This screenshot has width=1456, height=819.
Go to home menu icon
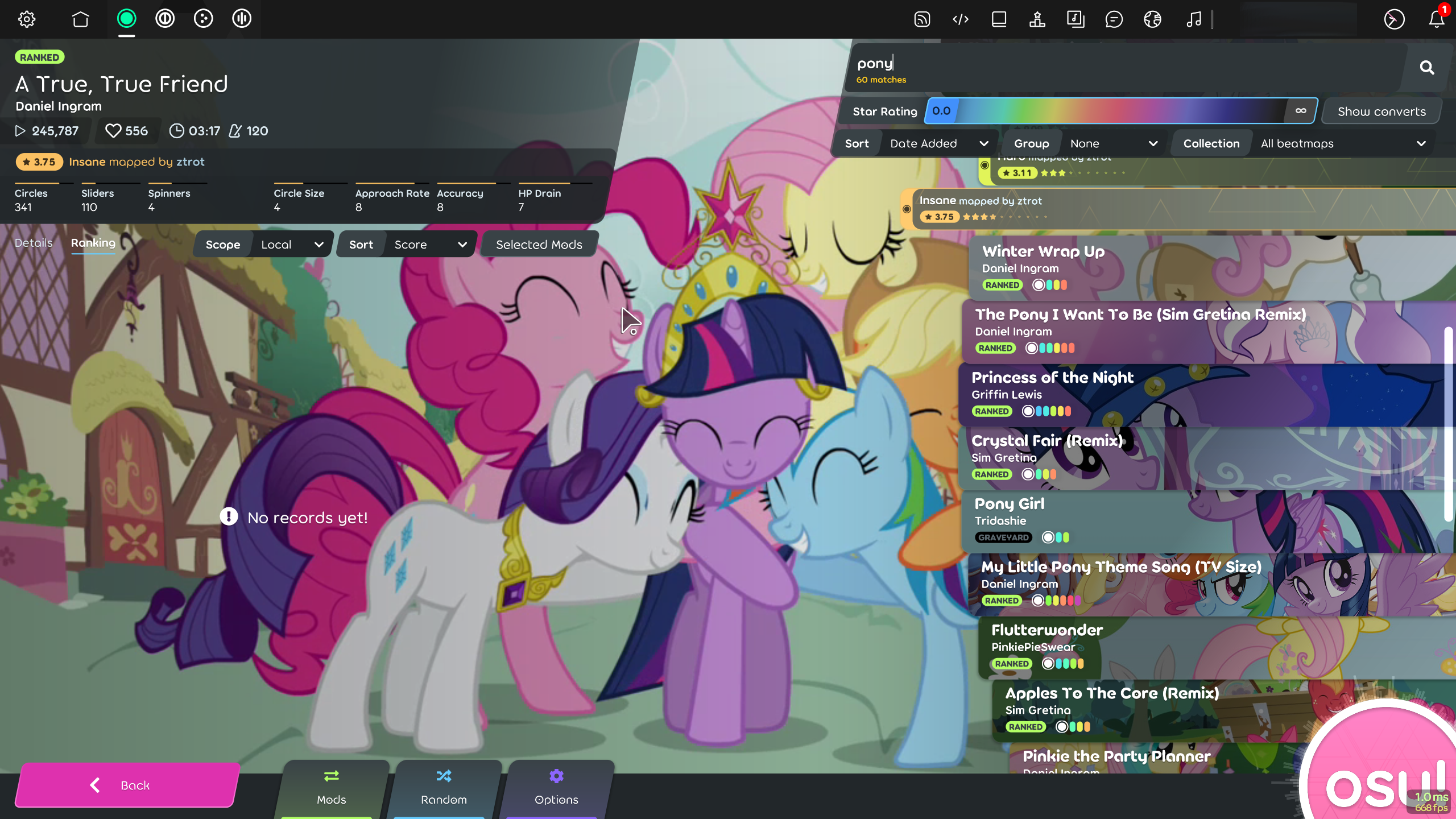click(x=81, y=19)
